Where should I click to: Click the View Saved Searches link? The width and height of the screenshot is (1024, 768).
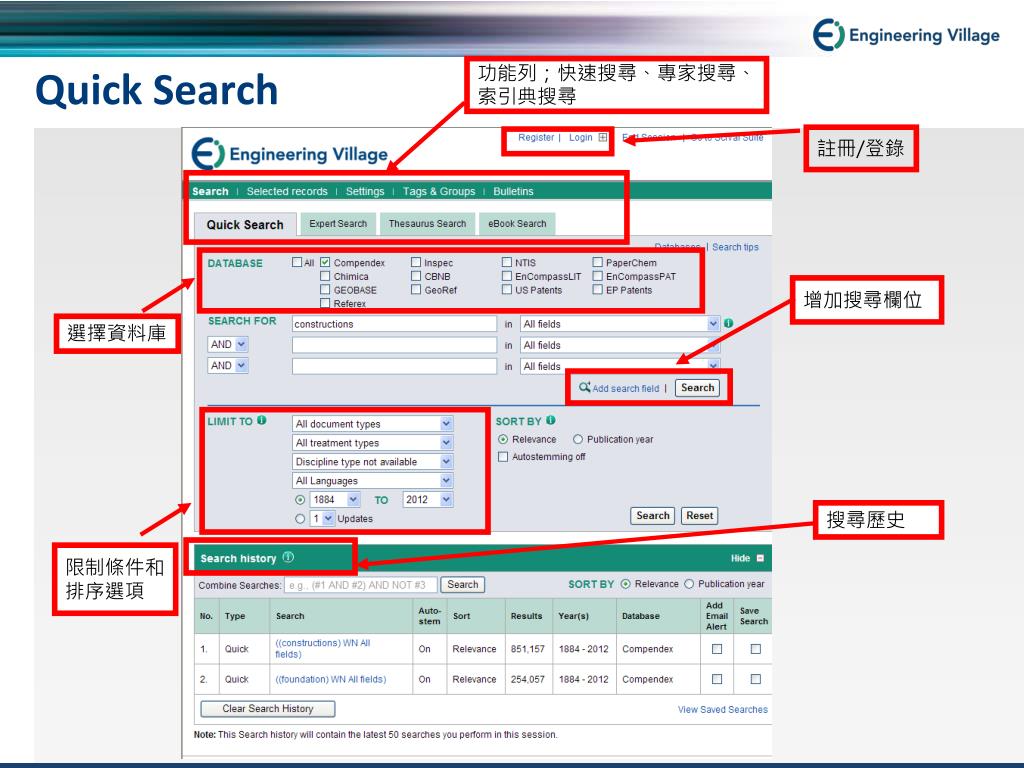point(723,709)
